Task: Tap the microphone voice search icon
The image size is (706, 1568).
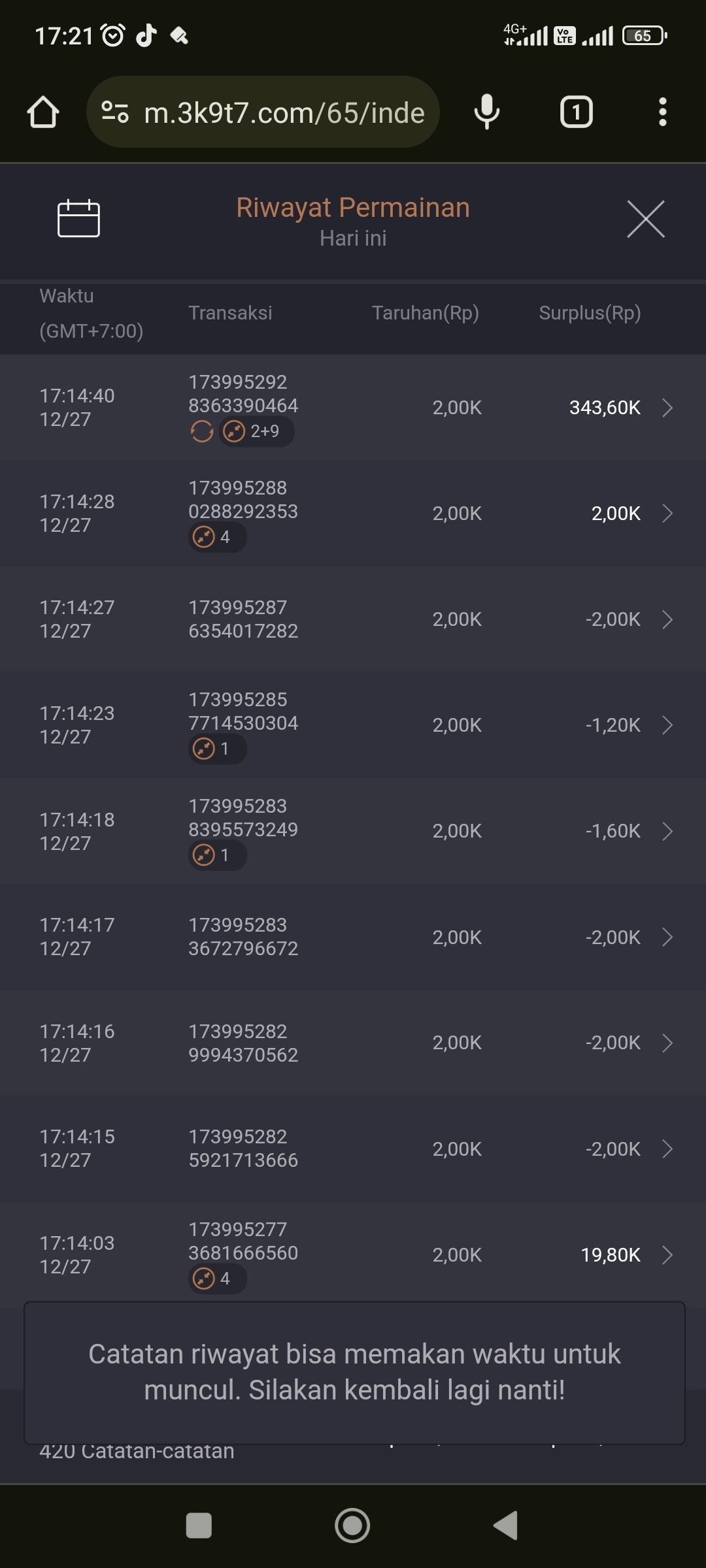Action: [x=486, y=112]
